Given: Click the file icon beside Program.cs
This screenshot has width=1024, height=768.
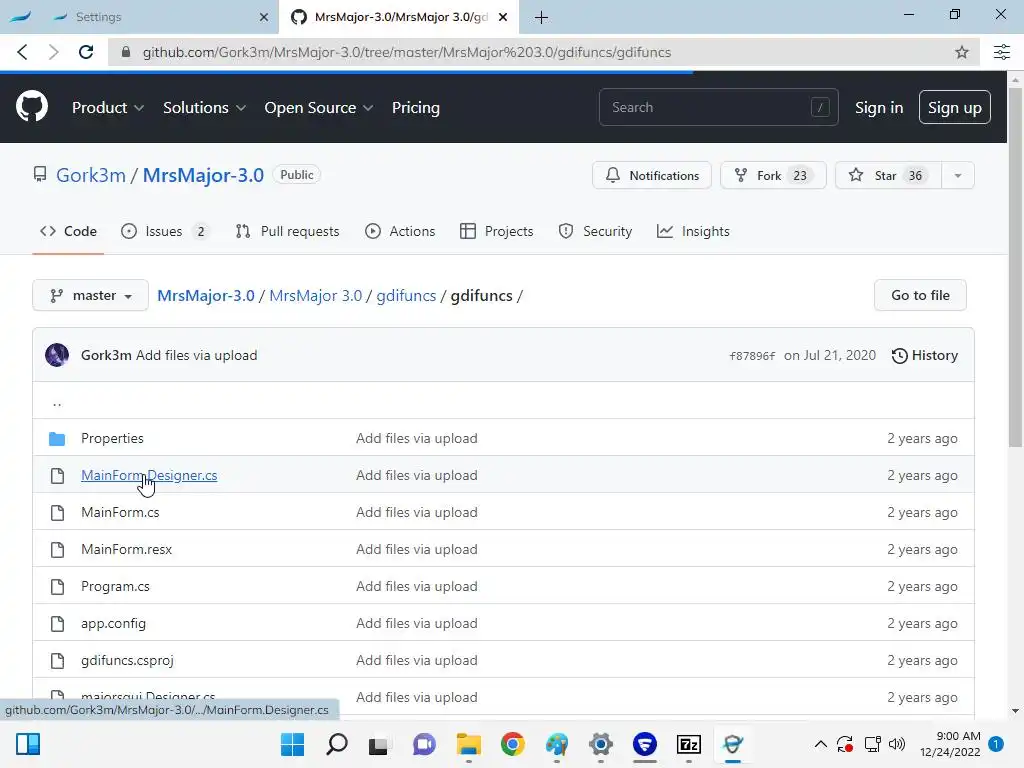Looking at the screenshot, I should (57, 586).
